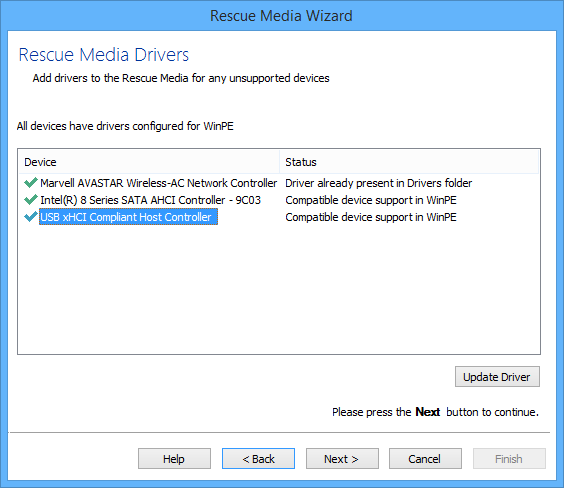
Task: Click the Device column header
Action: click(149, 162)
